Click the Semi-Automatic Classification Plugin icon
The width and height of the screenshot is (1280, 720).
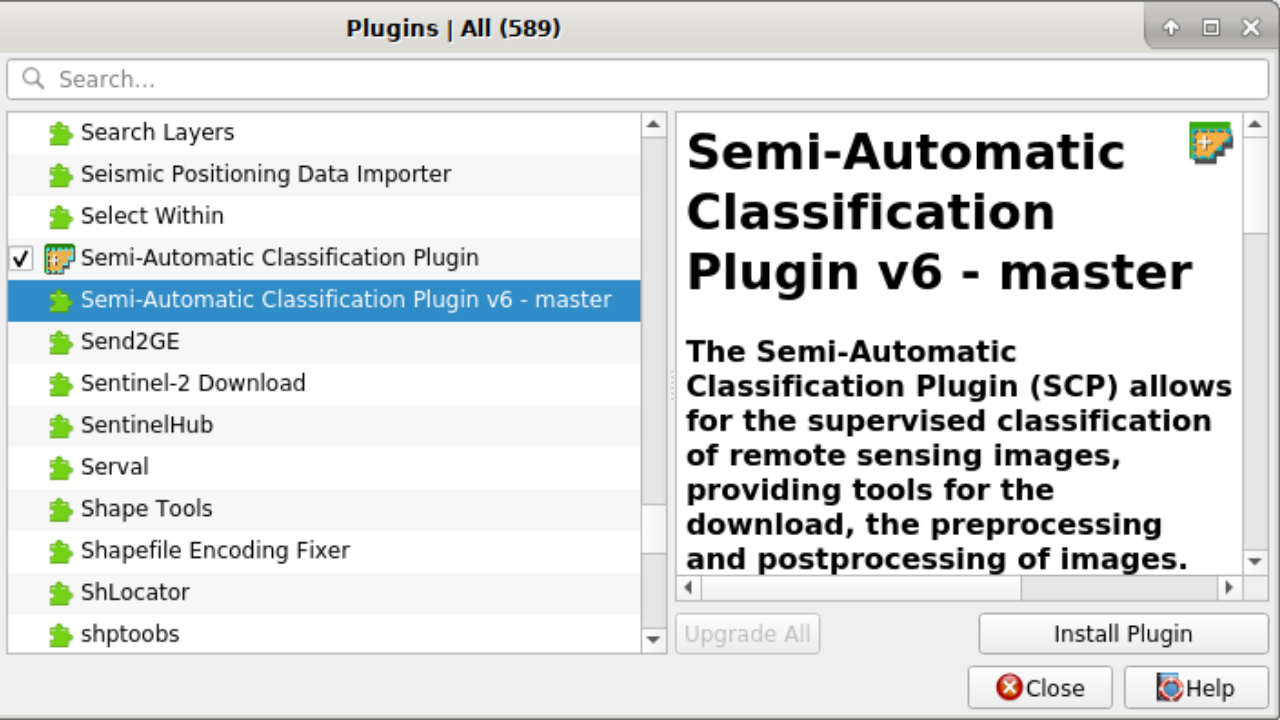click(x=60, y=258)
